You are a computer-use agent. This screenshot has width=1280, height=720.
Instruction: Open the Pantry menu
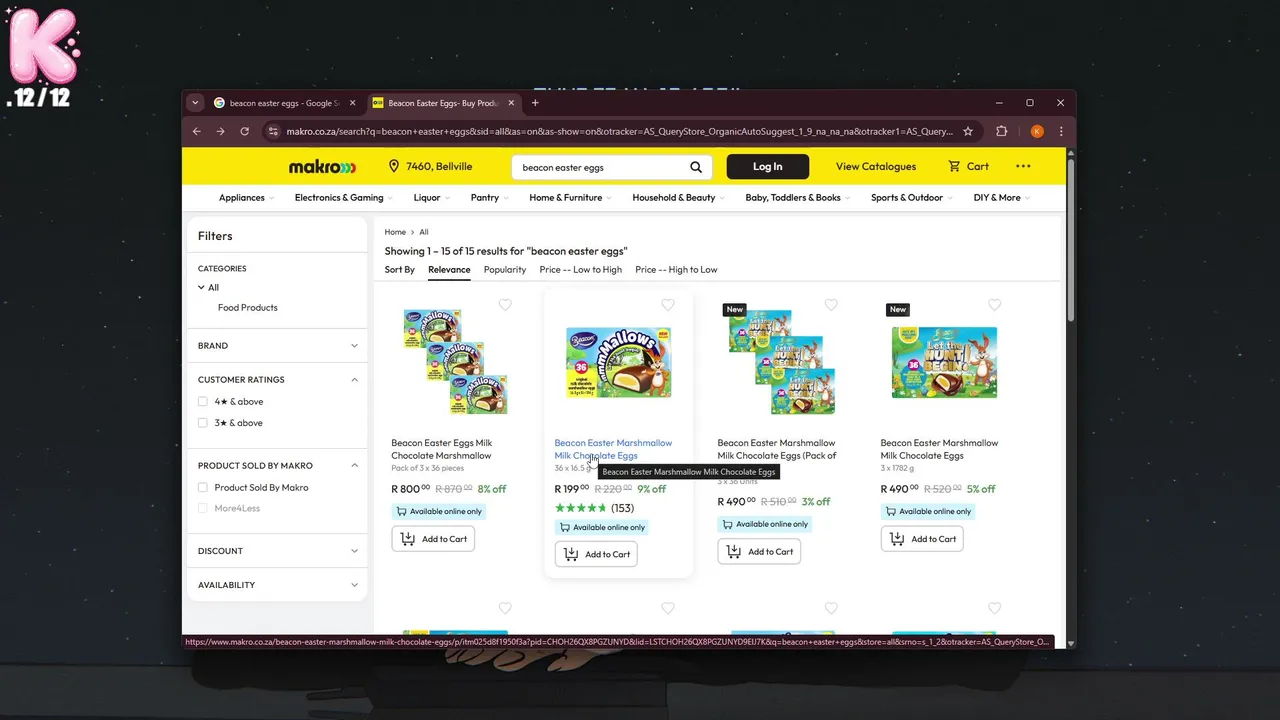[x=489, y=198]
